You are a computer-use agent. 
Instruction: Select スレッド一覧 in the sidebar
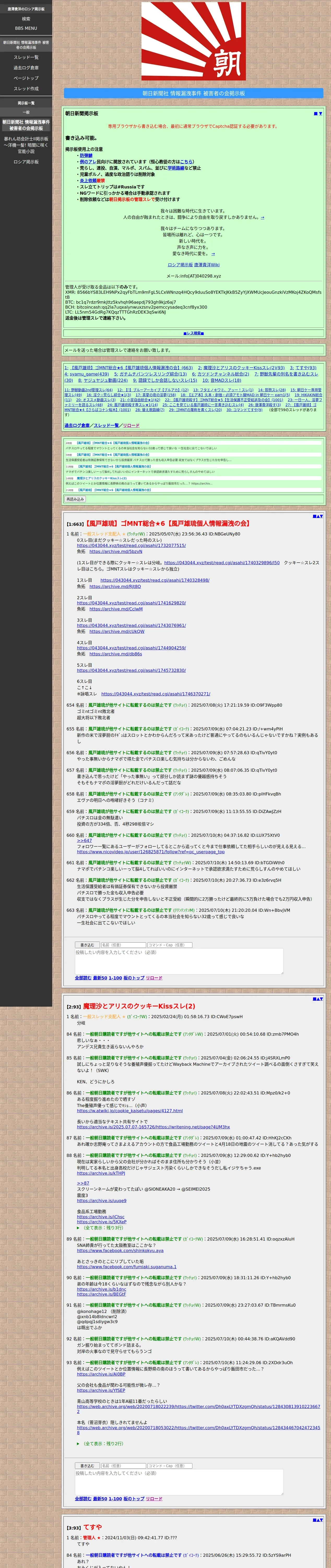(x=26, y=57)
